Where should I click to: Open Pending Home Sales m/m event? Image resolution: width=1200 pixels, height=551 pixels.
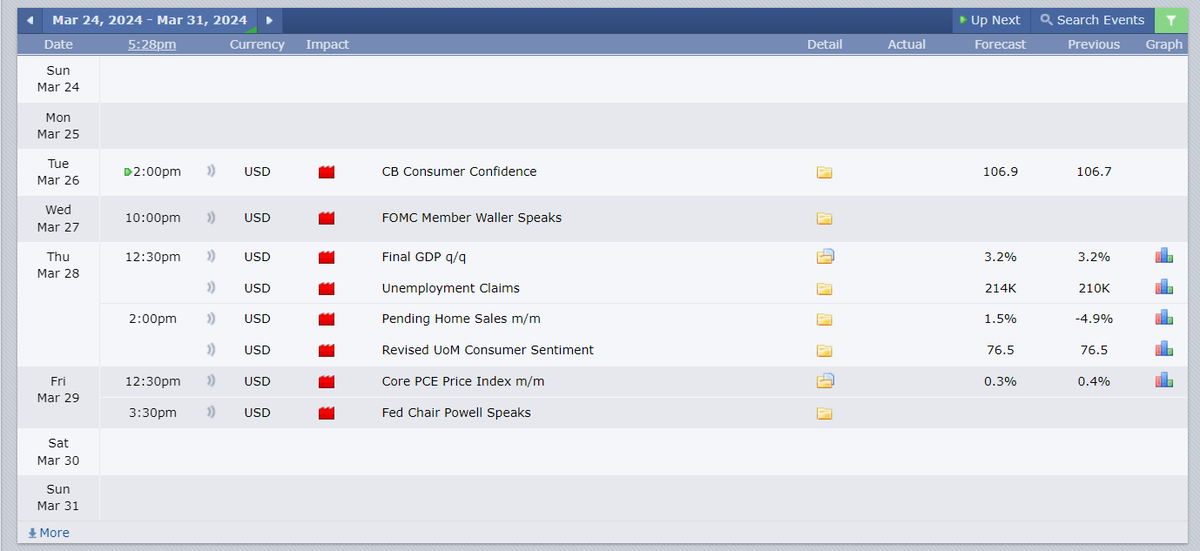[461, 320]
